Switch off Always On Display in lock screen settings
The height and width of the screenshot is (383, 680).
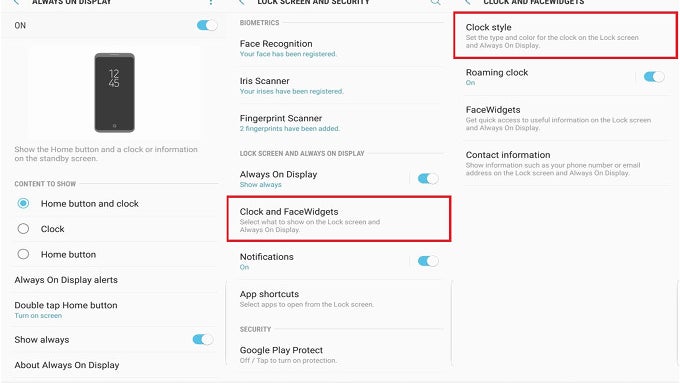click(428, 178)
